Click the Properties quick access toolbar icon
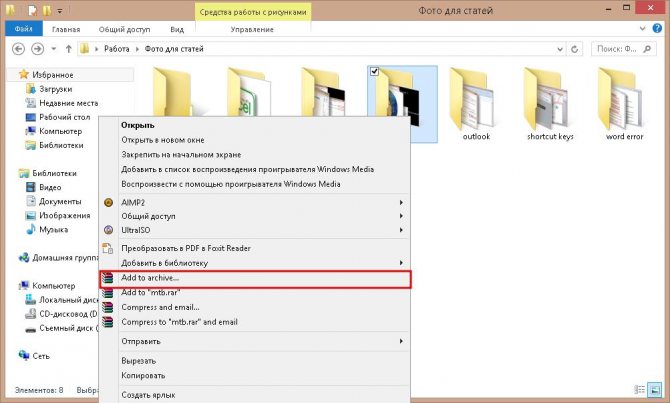The image size is (670, 403). (x=32, y=10)
